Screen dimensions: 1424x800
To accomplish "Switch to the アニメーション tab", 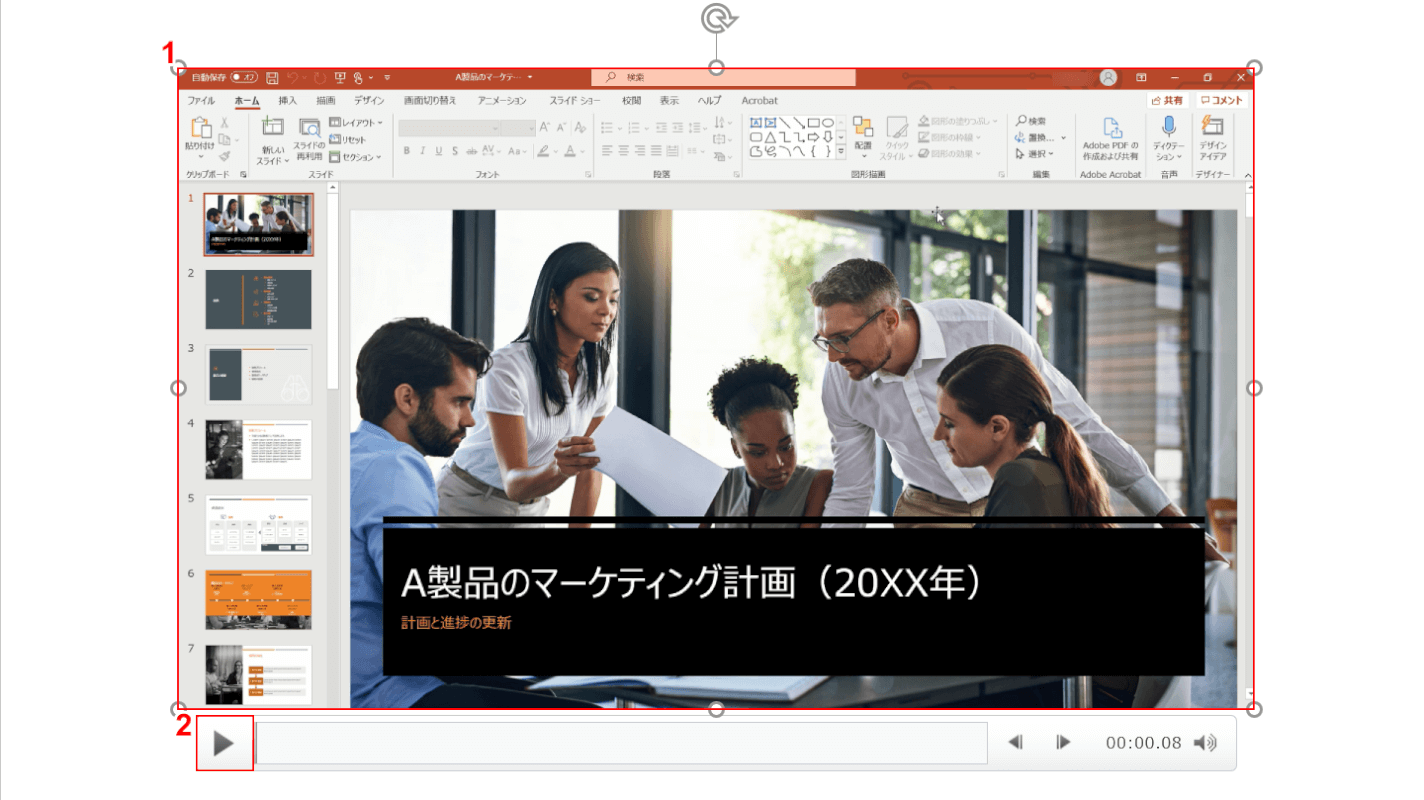I will [x=502, y=101].
